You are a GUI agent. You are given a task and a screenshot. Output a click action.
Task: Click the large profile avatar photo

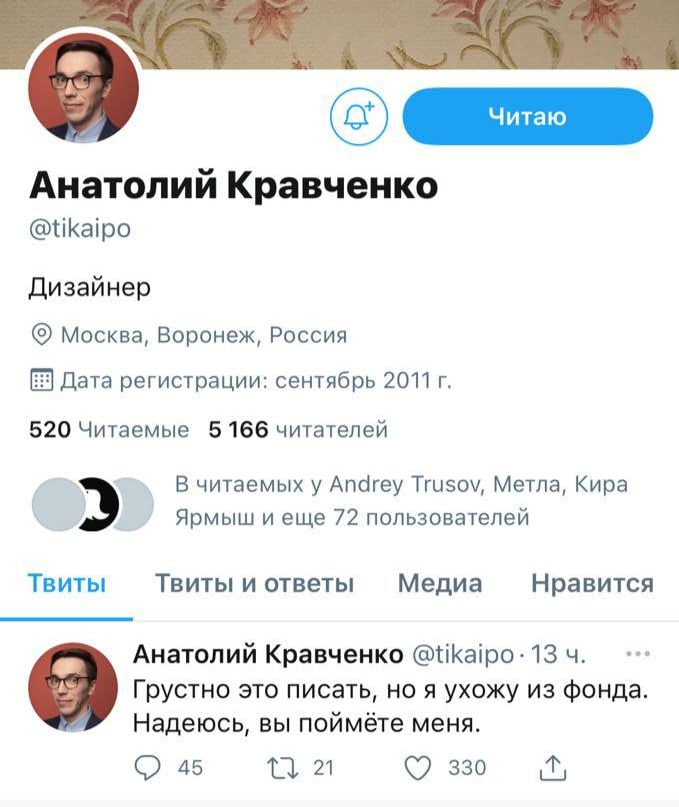tap(83, 87)
